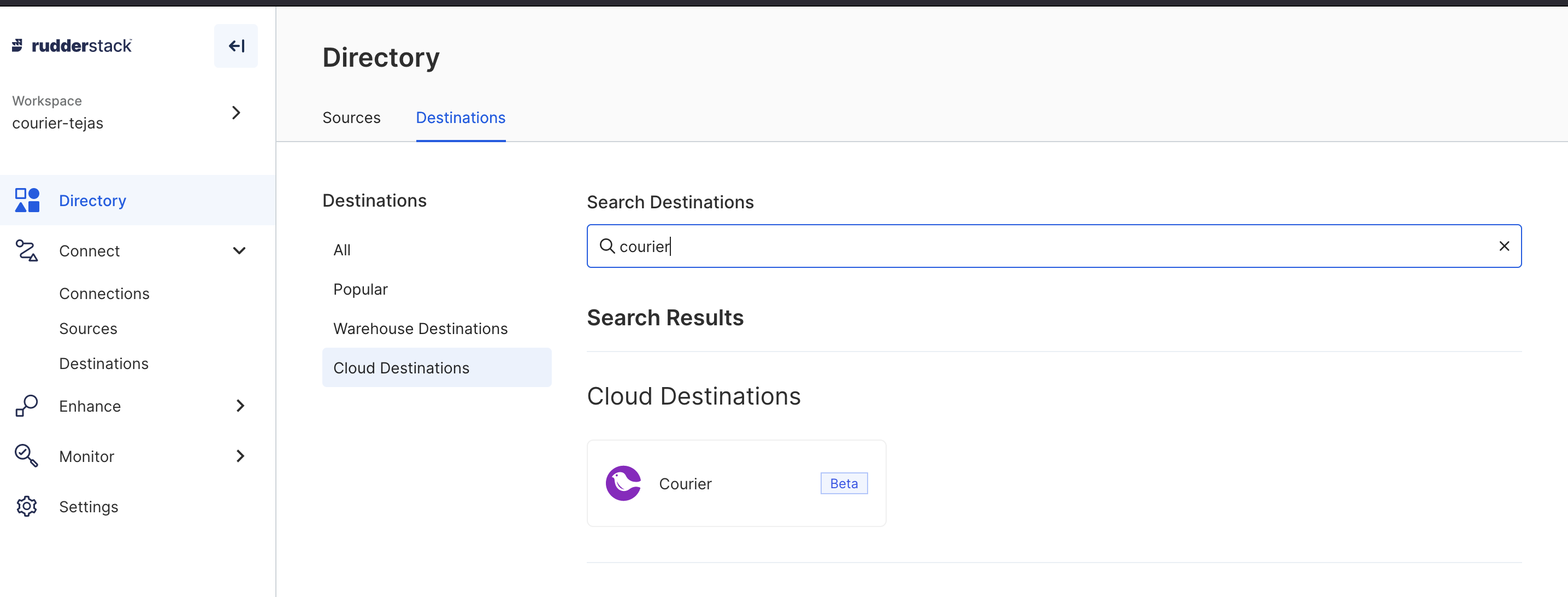1568x597 pixels.
Task: Click the search magnifier inside the search box
Action: pyautogui.click(x=608, y=246)
